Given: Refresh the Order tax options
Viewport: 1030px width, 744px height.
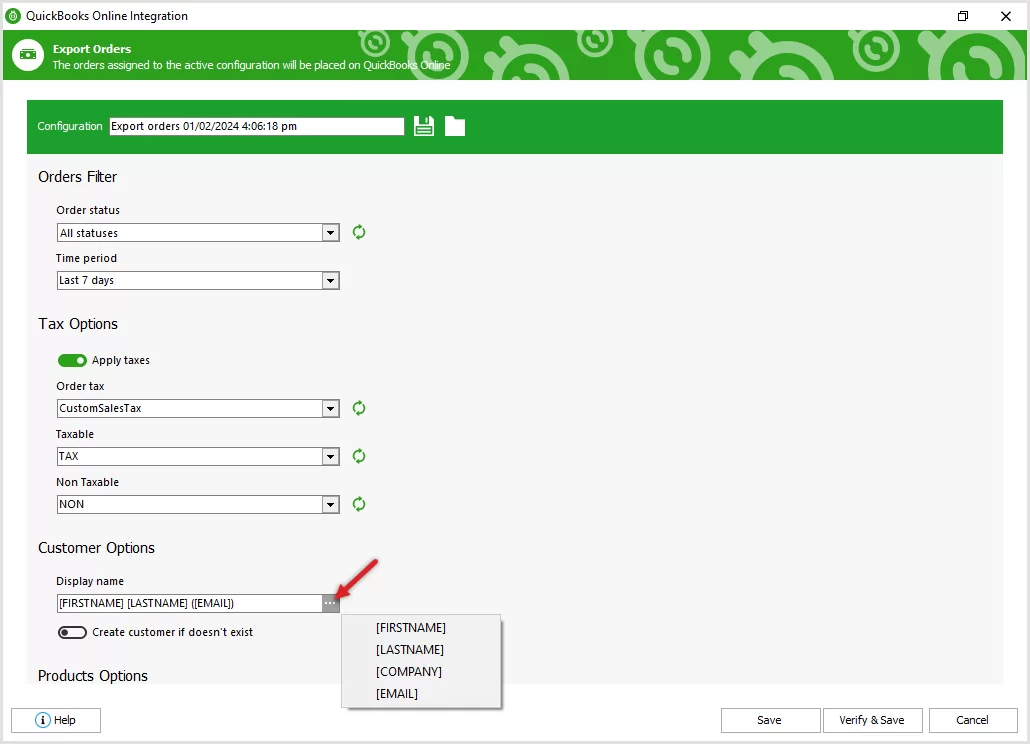Looking at the screenshot, I should [359, 408].
